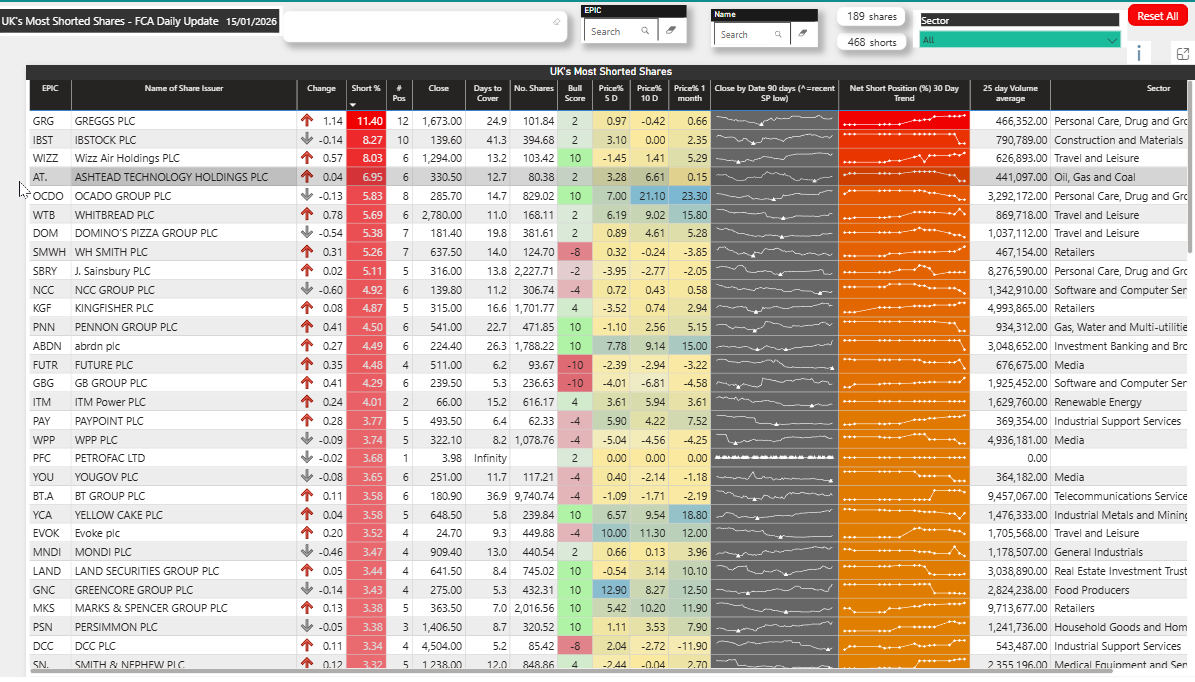1195x682 pixels.
Task: Select the YELLOW CAKE PLC name cell
Action: (184, 514)
